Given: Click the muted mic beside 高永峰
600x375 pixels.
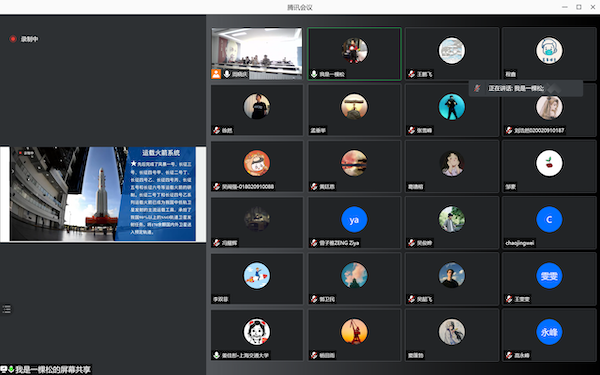Looking at the screenshot, I should pyautogui.click(x=509, y=355).
